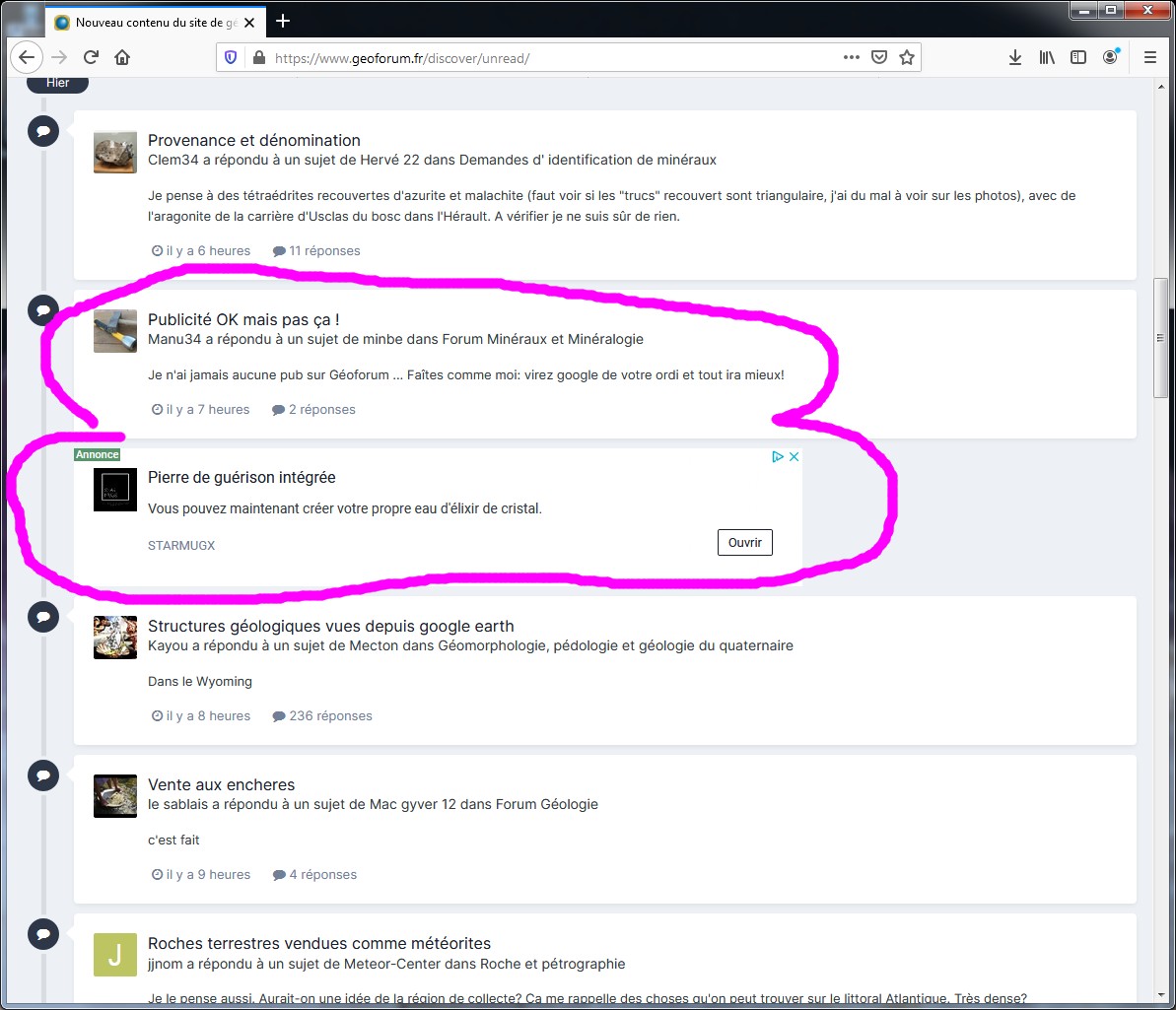Open topic Structures géologiques vues depuis google earth
Screen dimensions: 1176x1010
[331, 626]
